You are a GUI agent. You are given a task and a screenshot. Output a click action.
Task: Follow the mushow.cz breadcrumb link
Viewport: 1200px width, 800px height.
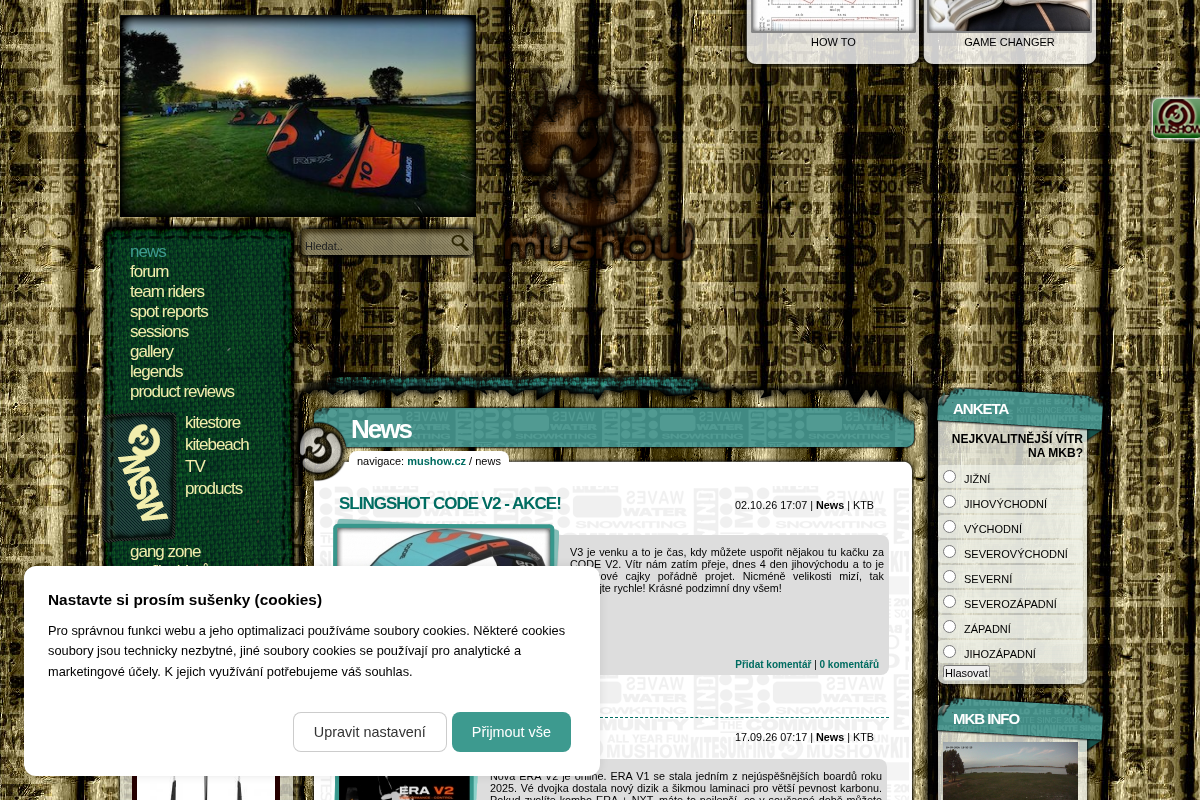point(436,461)
